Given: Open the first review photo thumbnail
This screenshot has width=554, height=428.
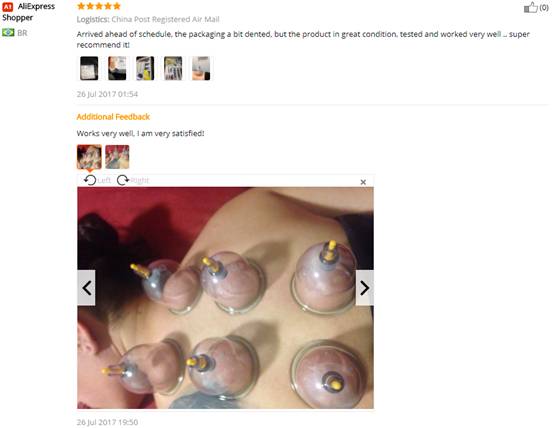Looking at the screenshot, I should pos(89,68).
